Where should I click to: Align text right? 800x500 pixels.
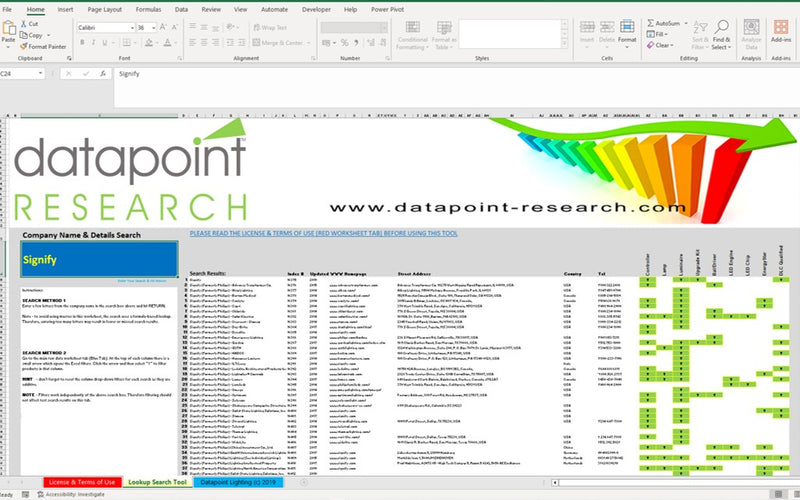(x=215, y=43)
